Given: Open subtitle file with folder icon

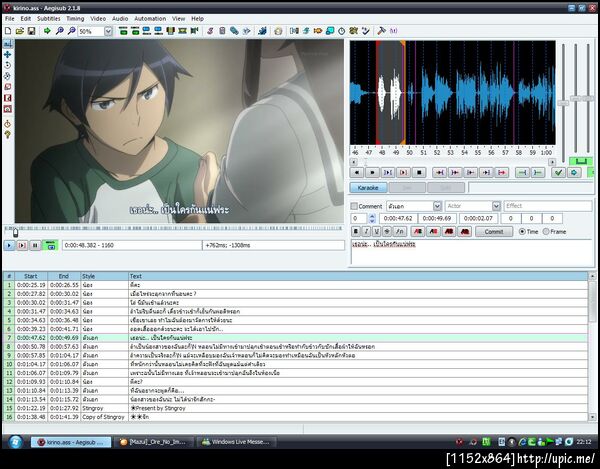Looking at the screenshot, I should coord(20,31).
